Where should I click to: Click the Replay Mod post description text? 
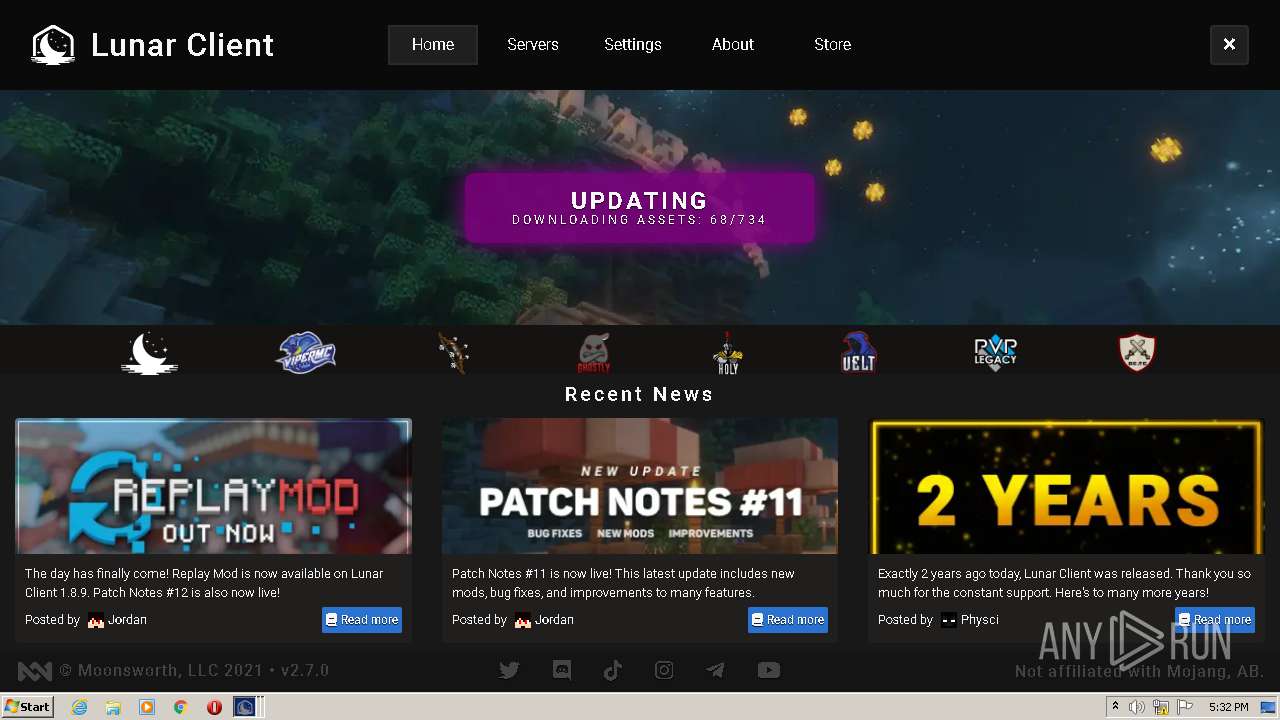[204, 583]
